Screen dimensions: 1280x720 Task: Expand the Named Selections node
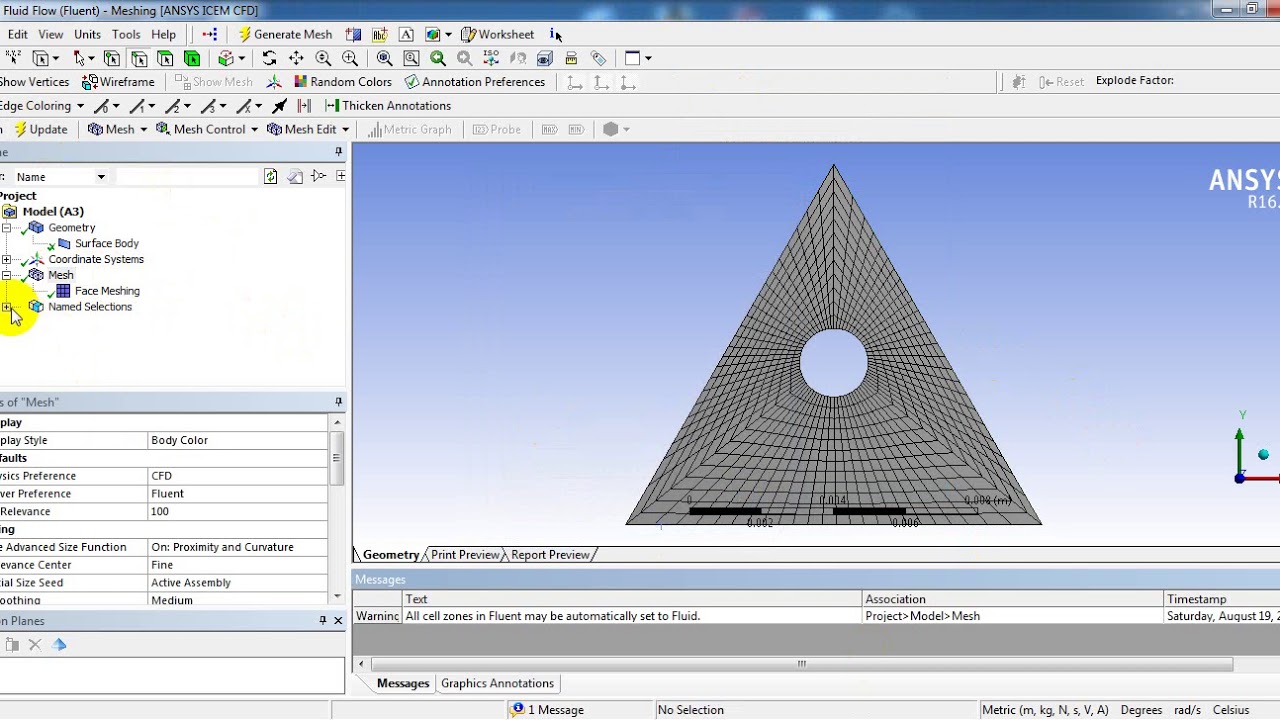coord(6,307)
